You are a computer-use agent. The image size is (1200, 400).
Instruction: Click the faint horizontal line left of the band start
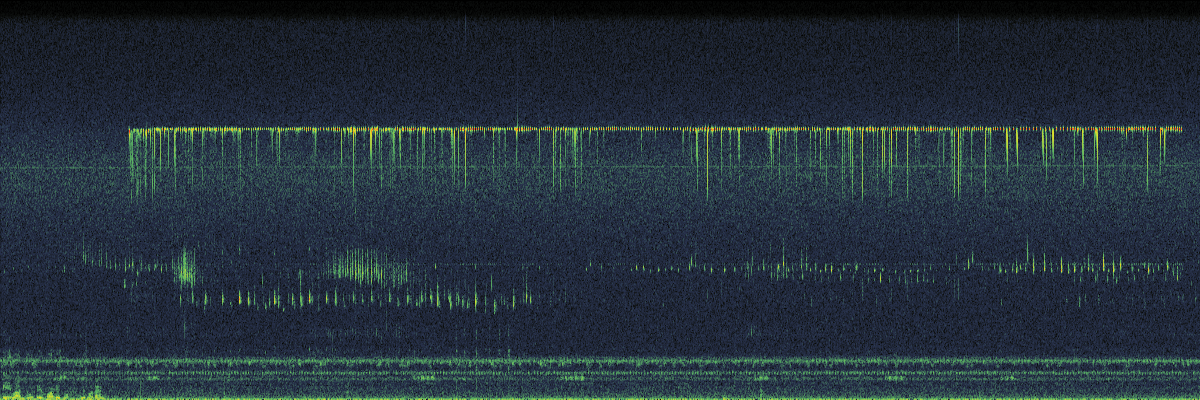(x=60, y=168)
